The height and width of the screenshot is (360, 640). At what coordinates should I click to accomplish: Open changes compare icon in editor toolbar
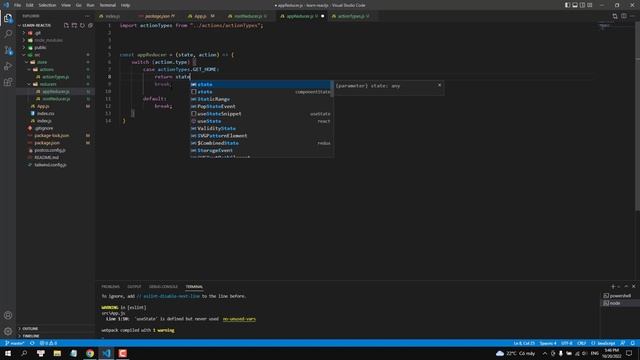coord(615,16)
